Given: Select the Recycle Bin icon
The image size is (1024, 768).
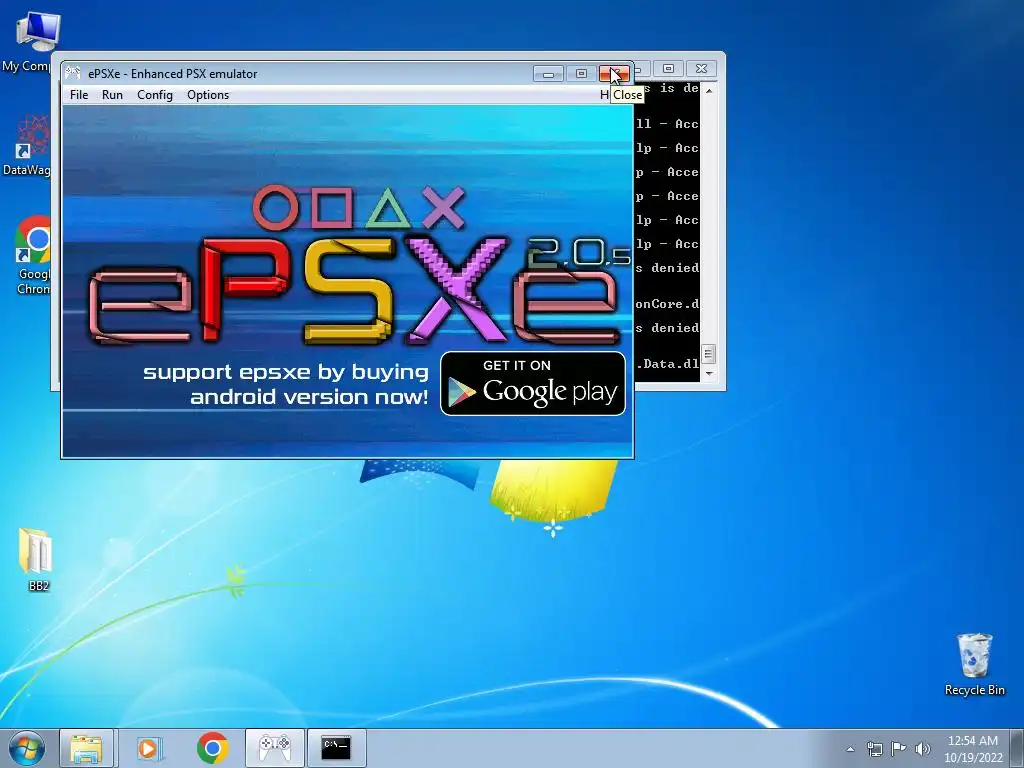Looking at the screenshot, I should (974, 664).
